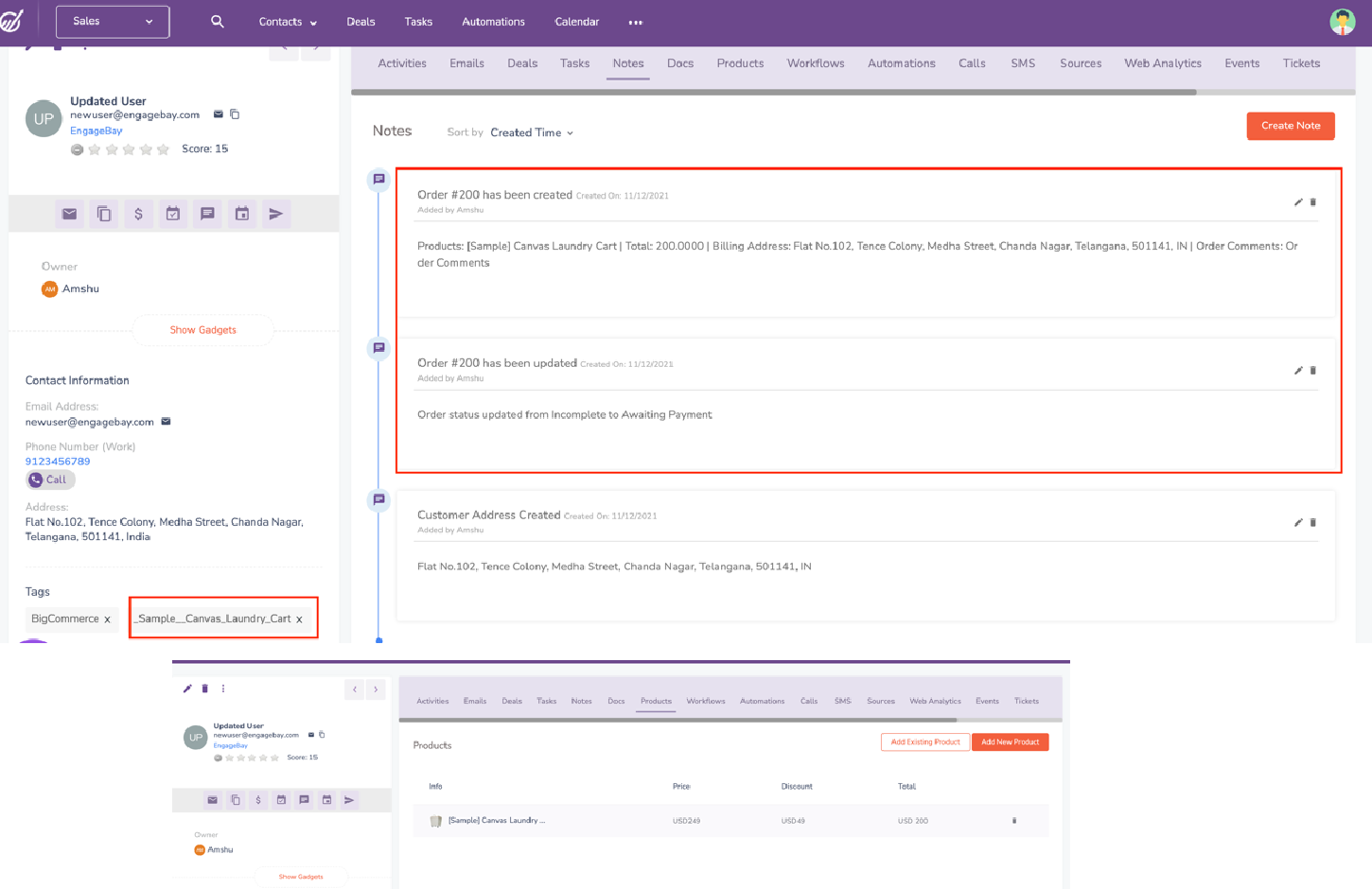1372x889 pixels.
Task: Switch to Workflows tab in upper view
Action: click(x=816, y=63)
